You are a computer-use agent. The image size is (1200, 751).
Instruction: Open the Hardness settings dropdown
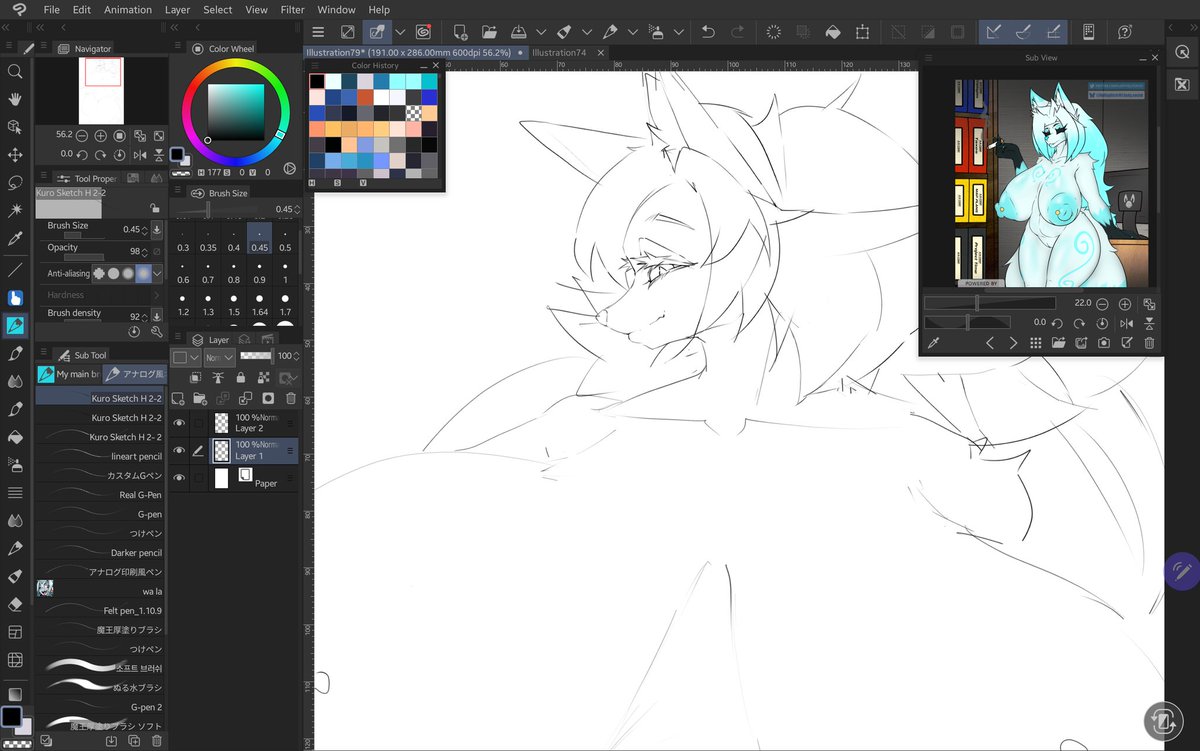(157, 295)
